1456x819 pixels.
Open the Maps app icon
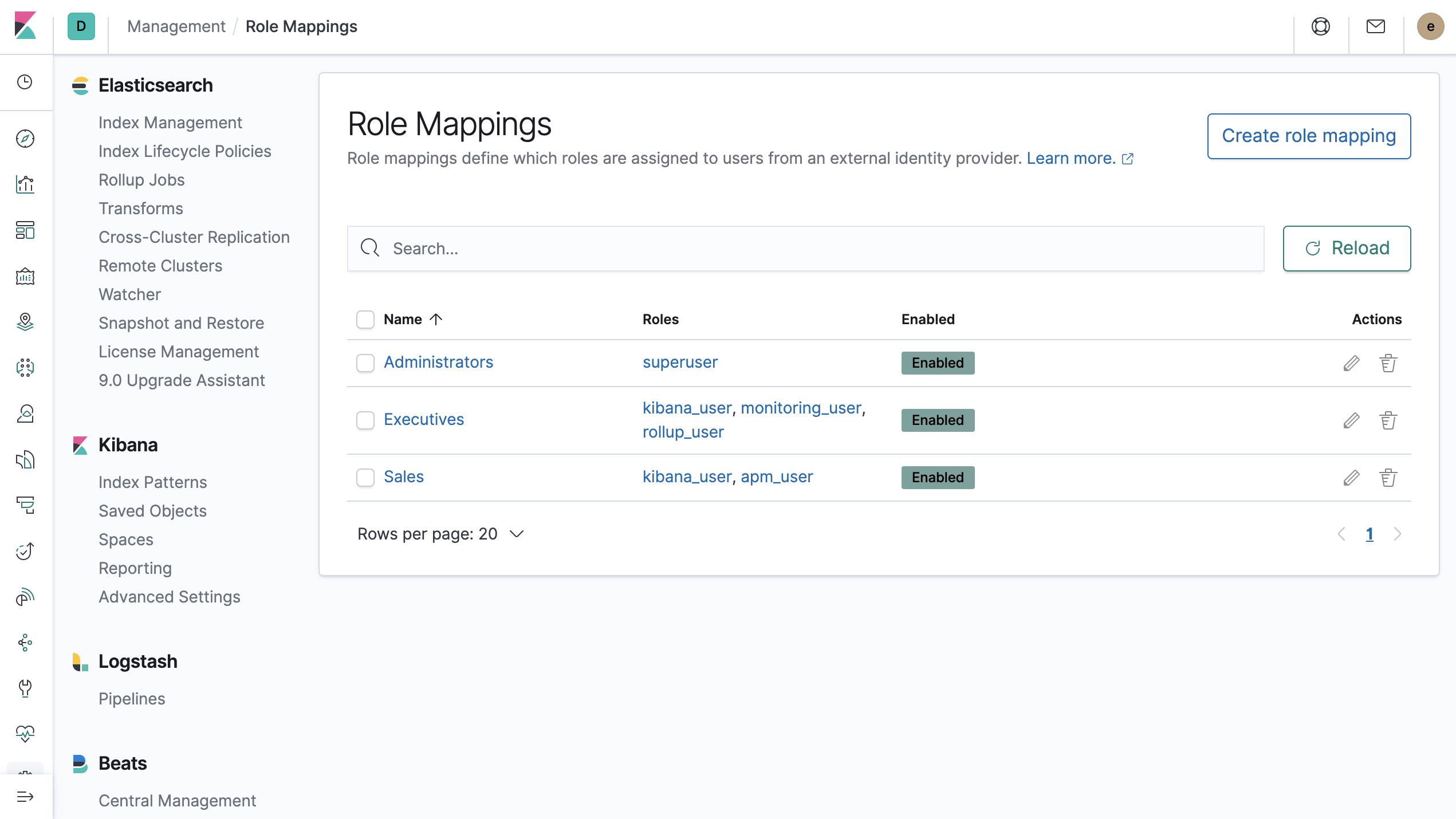pyautogui.click(x=25, y=322)
